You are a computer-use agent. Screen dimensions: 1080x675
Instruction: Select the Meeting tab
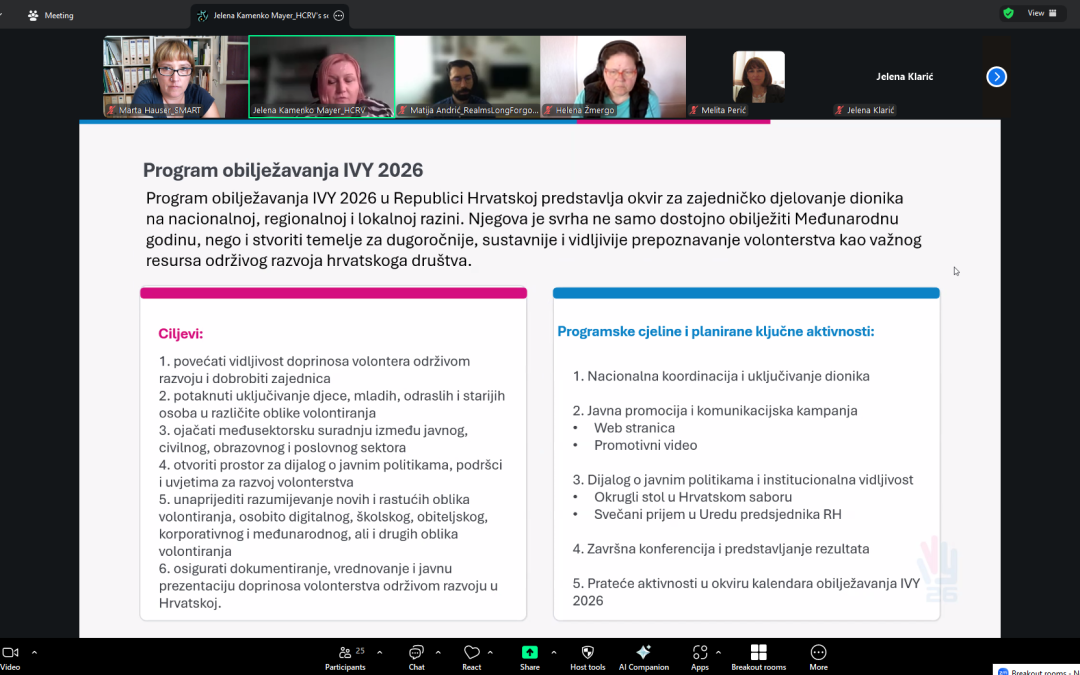tap(50, 15)
